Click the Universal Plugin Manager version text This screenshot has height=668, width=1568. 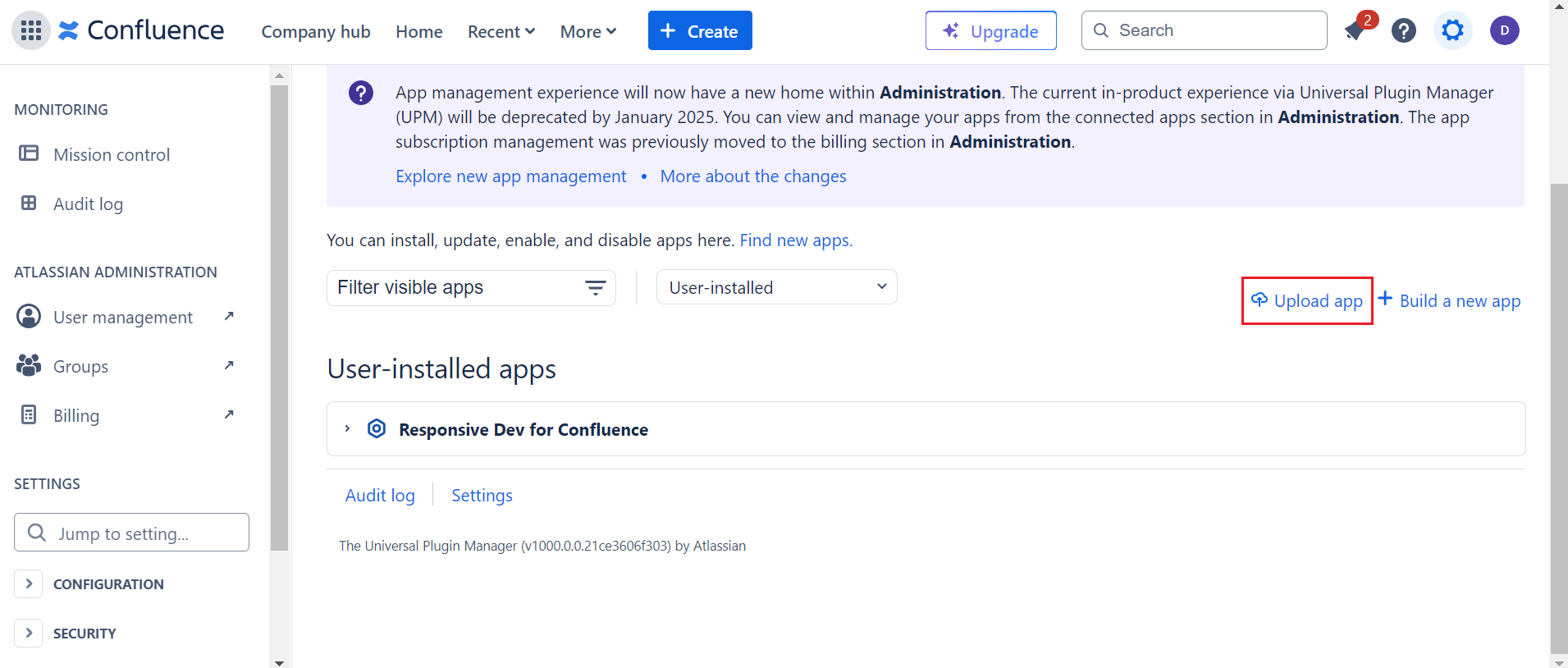(542, 546)
